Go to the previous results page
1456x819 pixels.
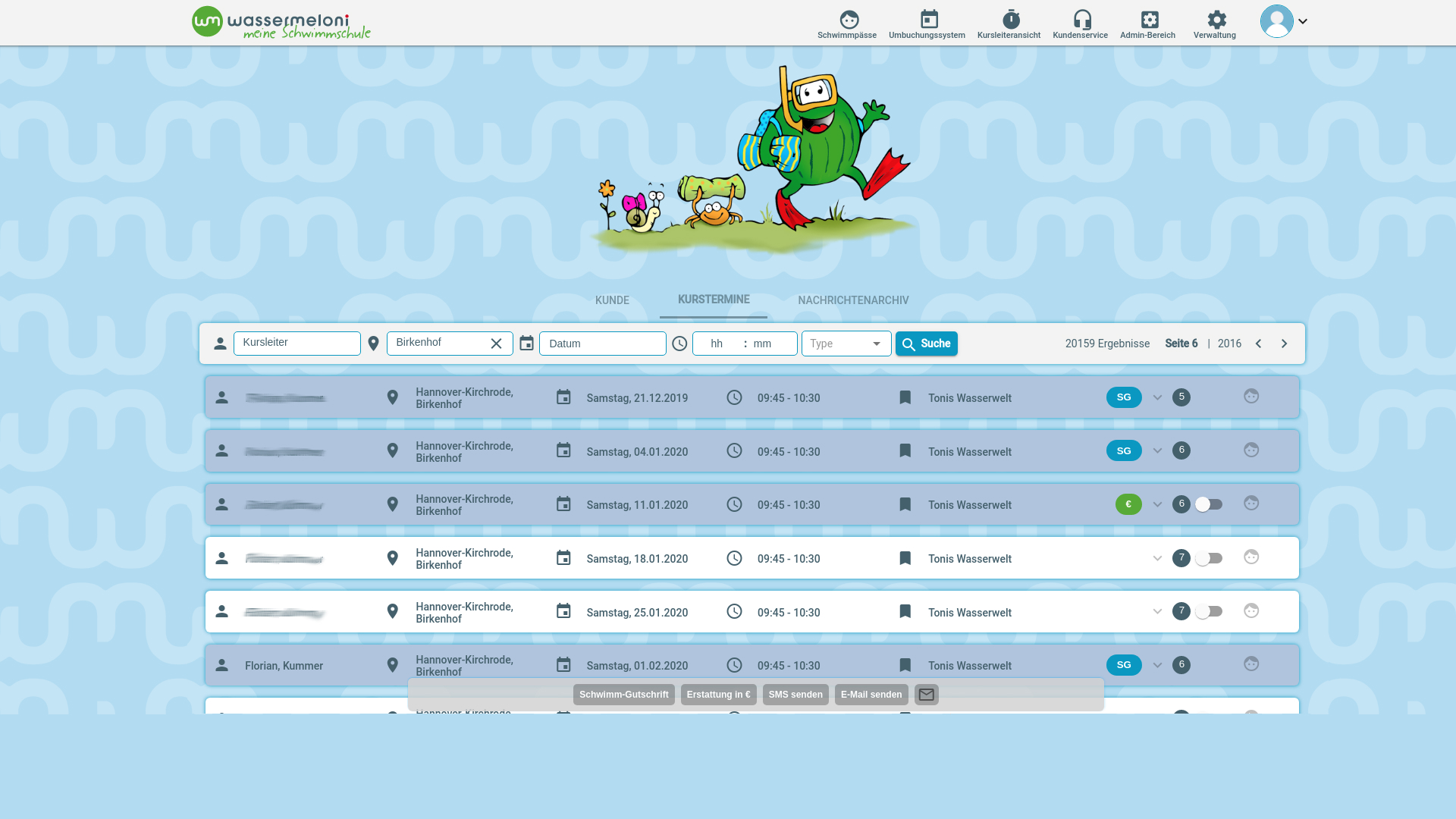[x=1258, y=344]
